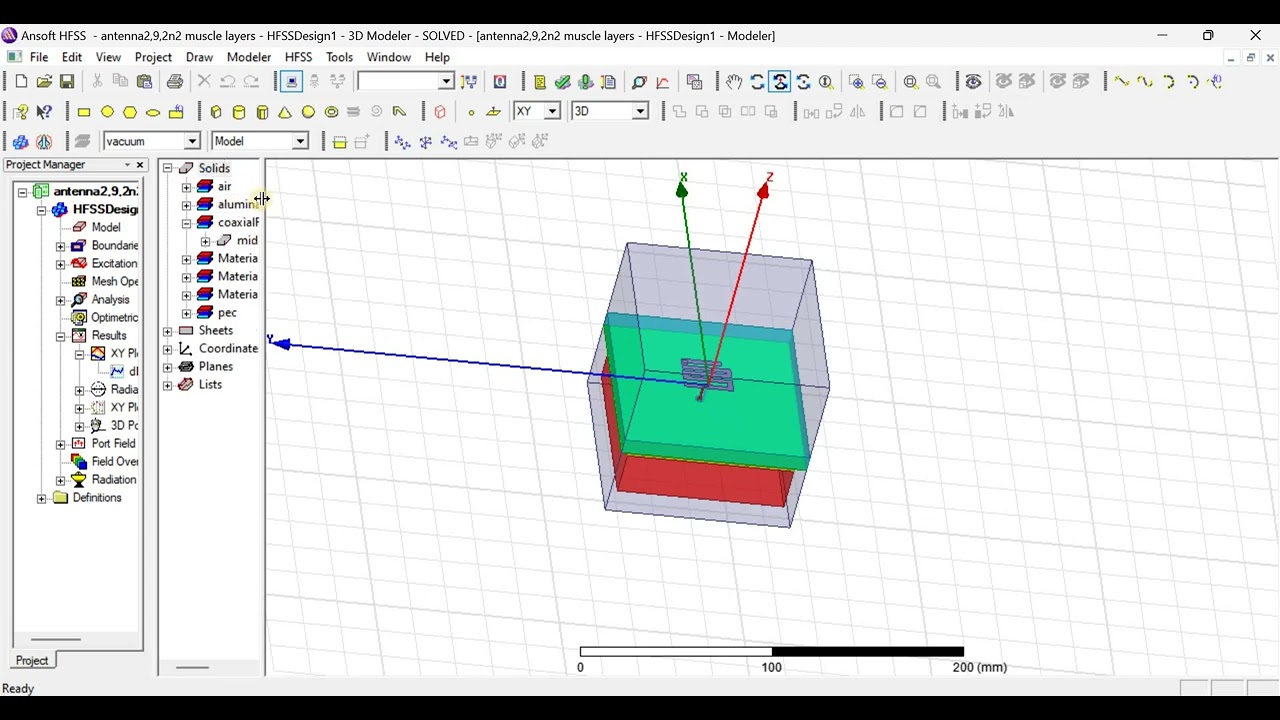Image resolution: width=1280 pixels, height=720 pixels.
Task: Click the Open file folder icon
Action: [x=44, y=82]
